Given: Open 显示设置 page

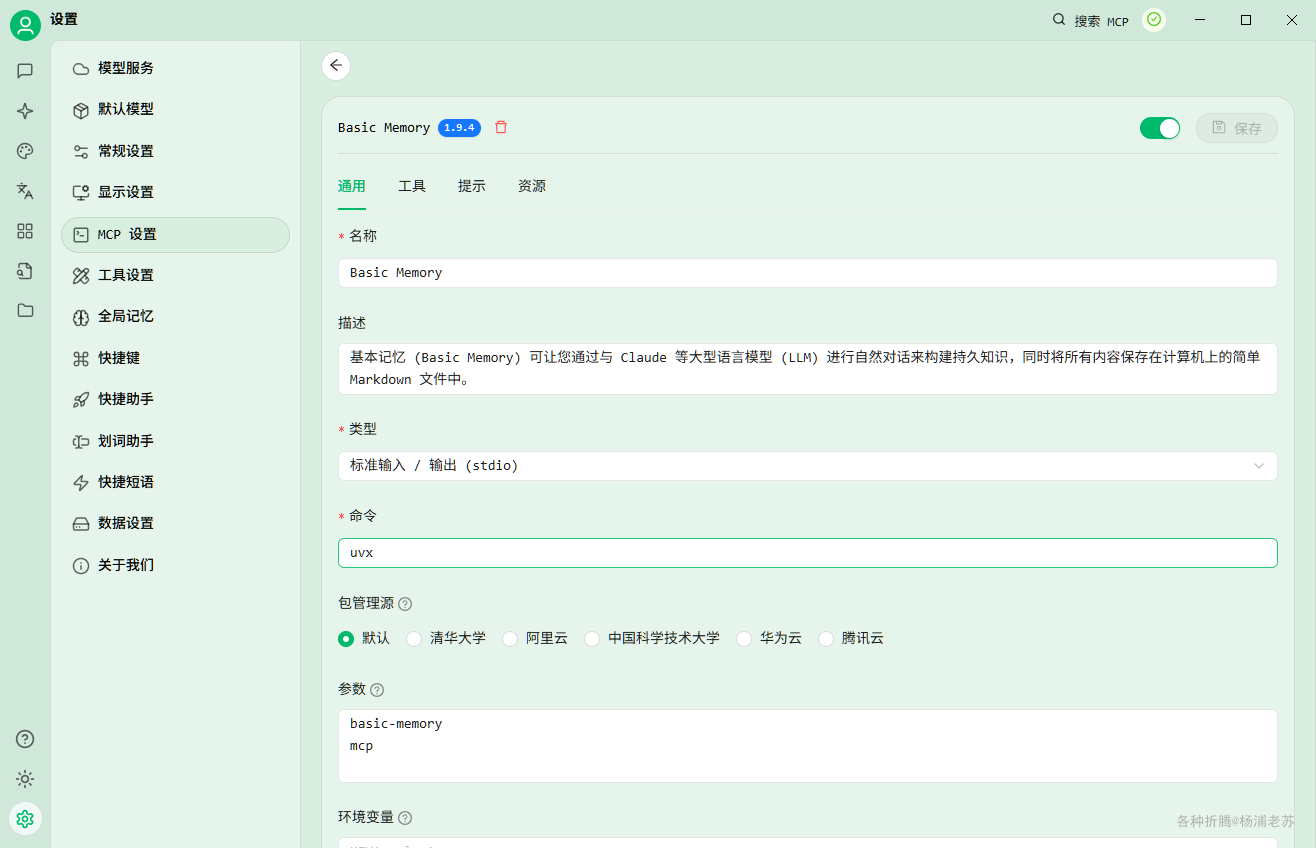Looking at the screenshot, I should (x=175, y=192).
